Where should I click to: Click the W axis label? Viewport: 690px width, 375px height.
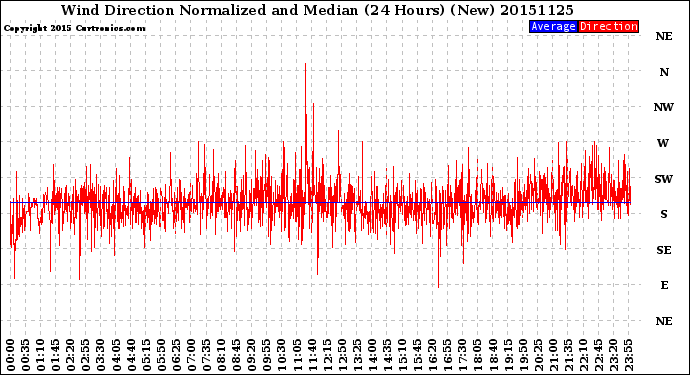[663, 143]
